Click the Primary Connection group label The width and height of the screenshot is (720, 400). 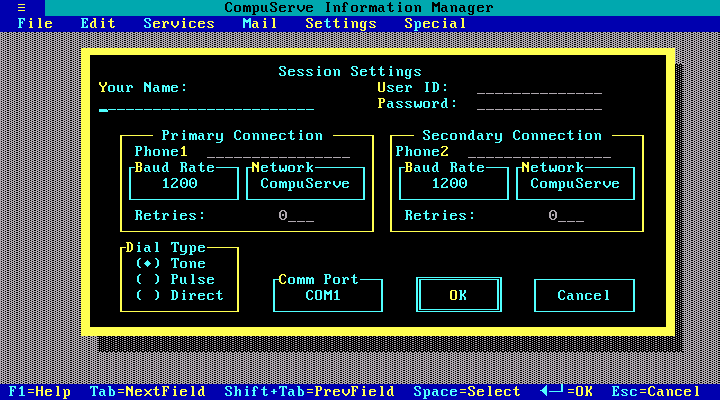coord(242,135)
